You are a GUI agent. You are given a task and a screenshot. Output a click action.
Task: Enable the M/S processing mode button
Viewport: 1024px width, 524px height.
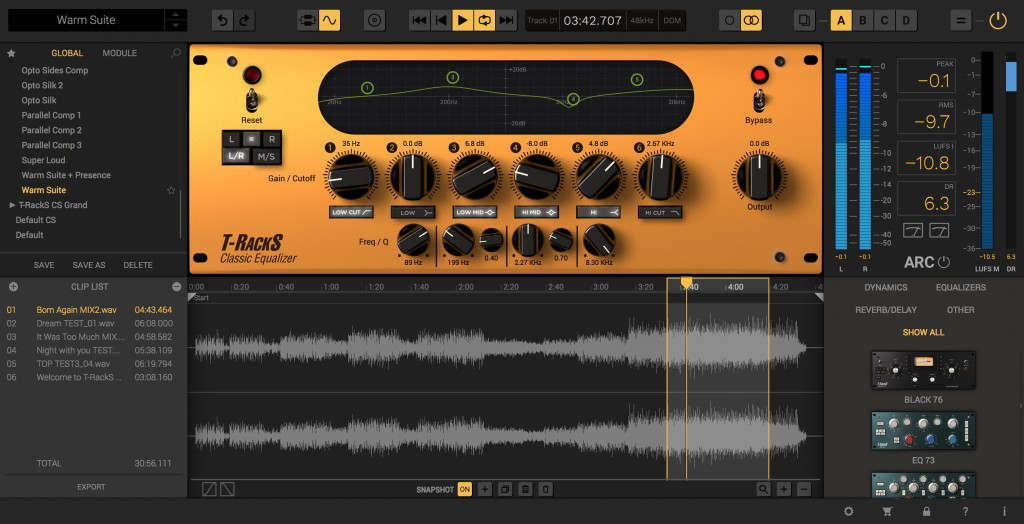pyautogui.click(x=265, y=156)
